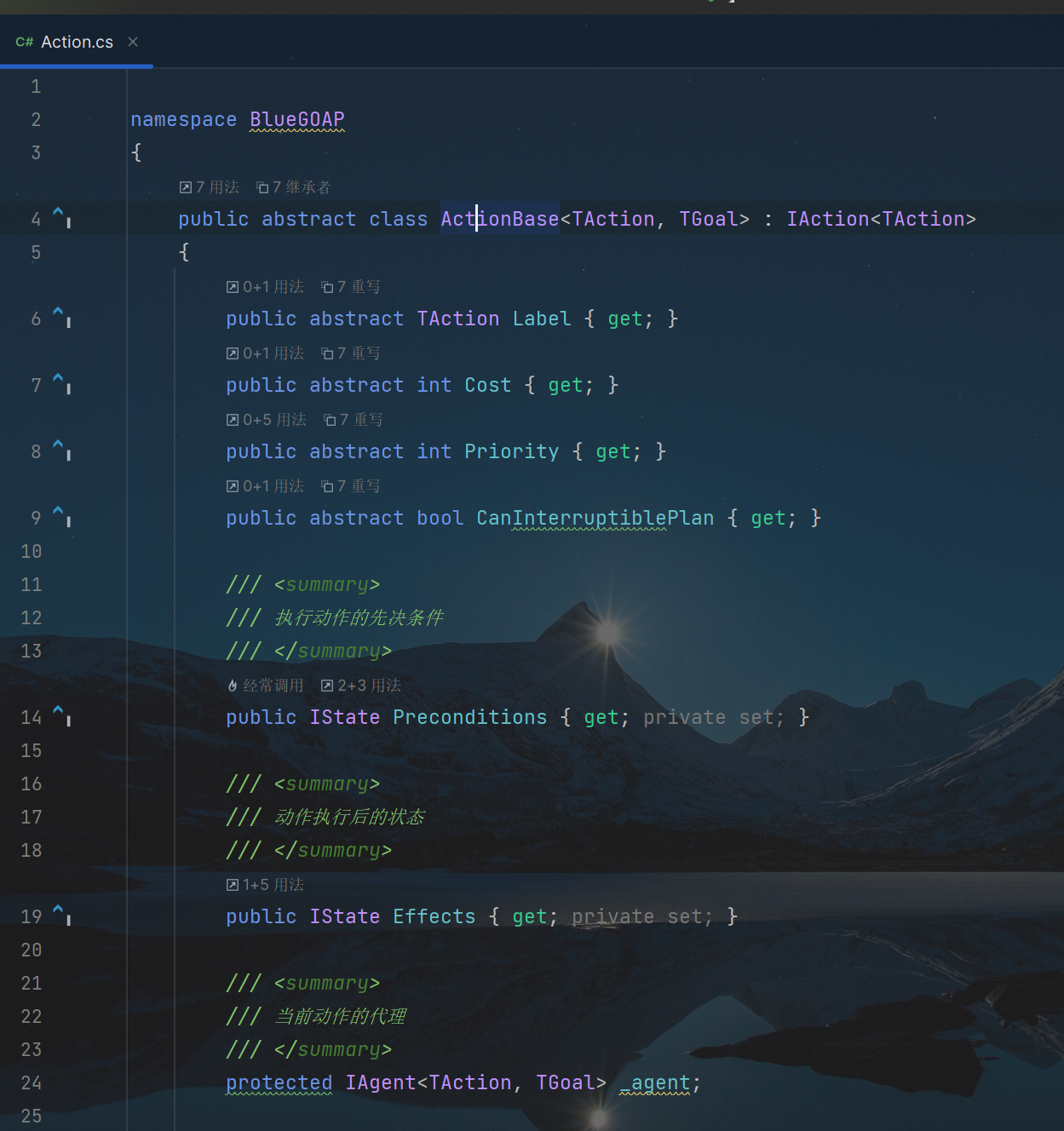Open the "0+5 用法" usages lens above Priority

click(267, 420)
